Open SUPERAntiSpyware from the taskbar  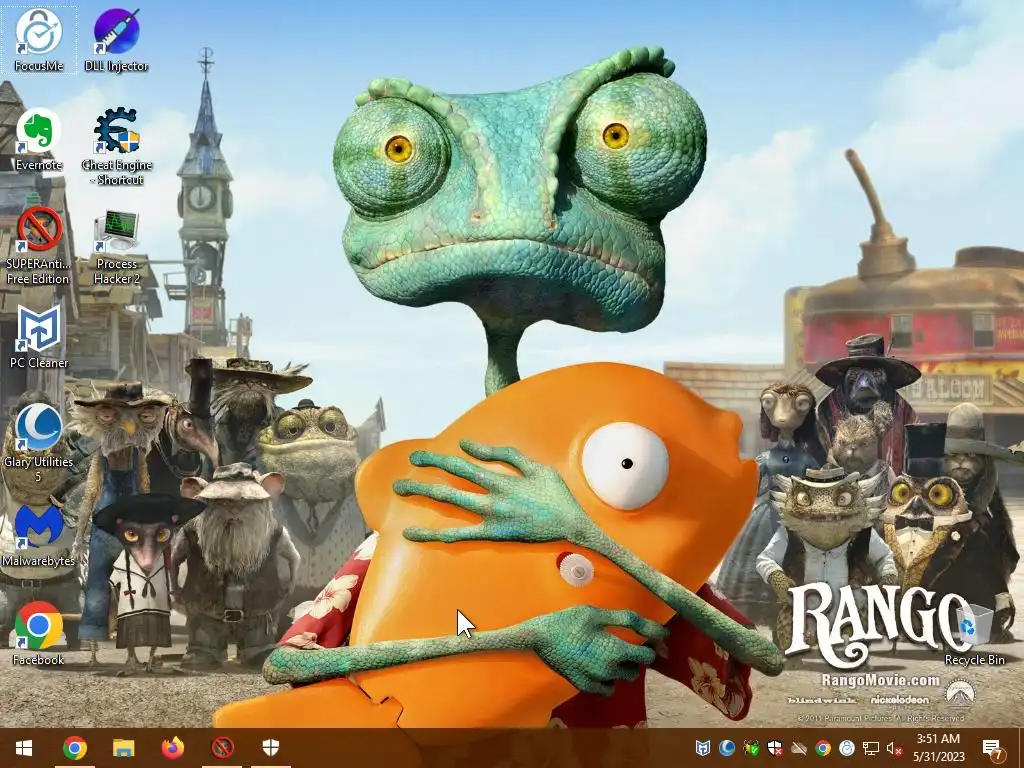(x=222, y=748)
